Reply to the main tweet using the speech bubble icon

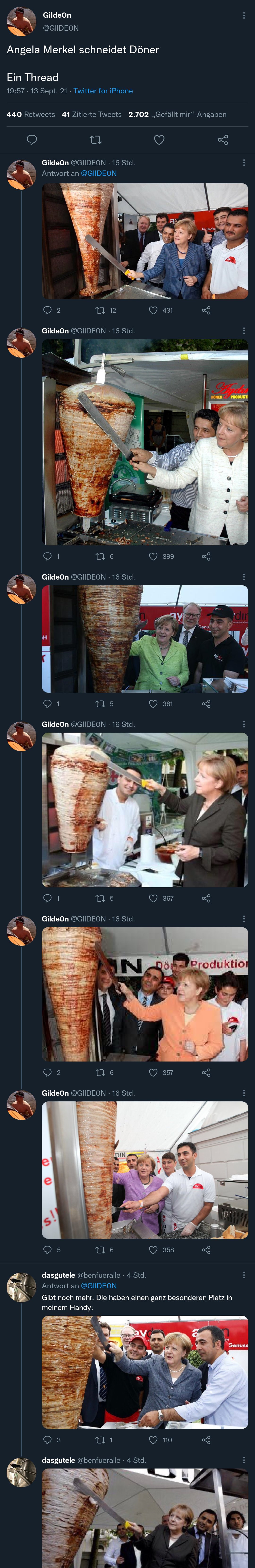pyautogui.click(x=32, y=140)
